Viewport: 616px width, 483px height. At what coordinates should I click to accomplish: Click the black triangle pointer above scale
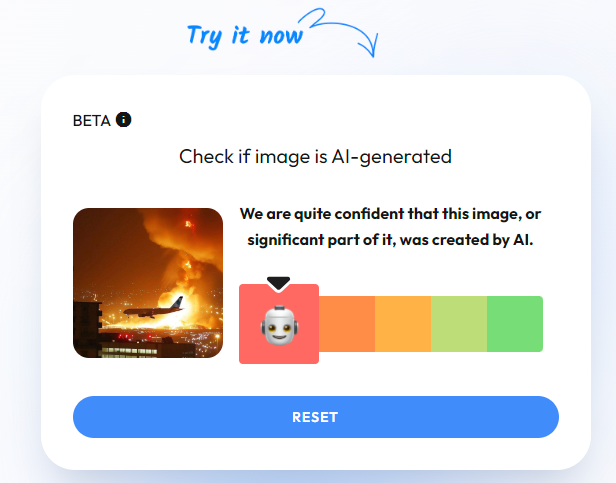[x=279, y=284]
